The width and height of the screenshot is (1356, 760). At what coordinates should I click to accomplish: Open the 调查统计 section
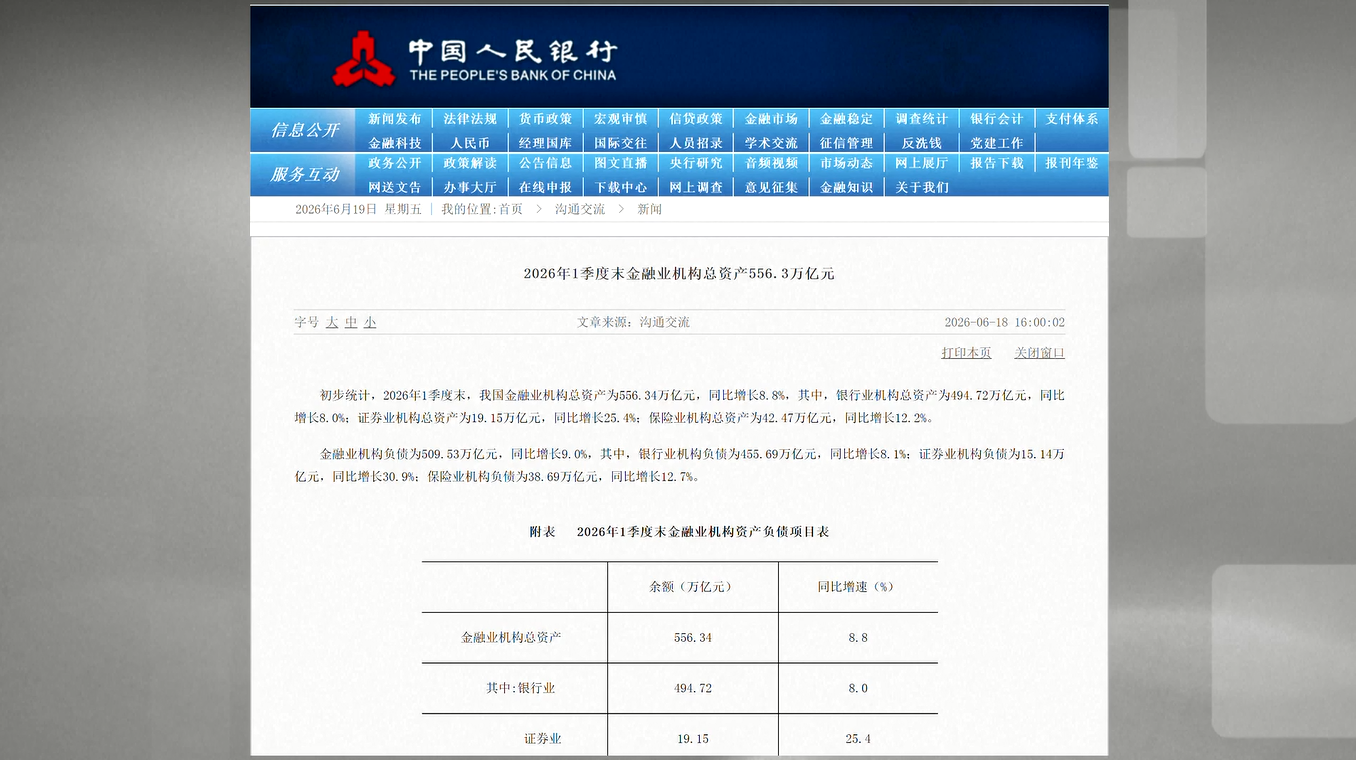tap(922, 119)
